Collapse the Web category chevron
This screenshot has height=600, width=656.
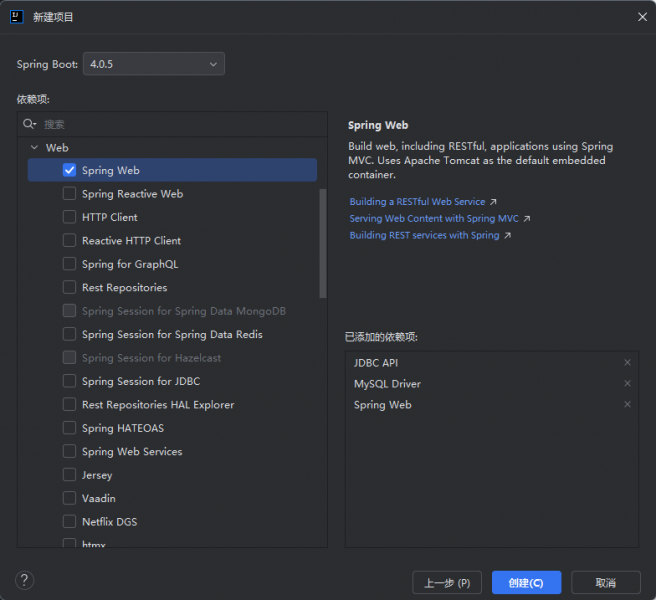[34, 147]
